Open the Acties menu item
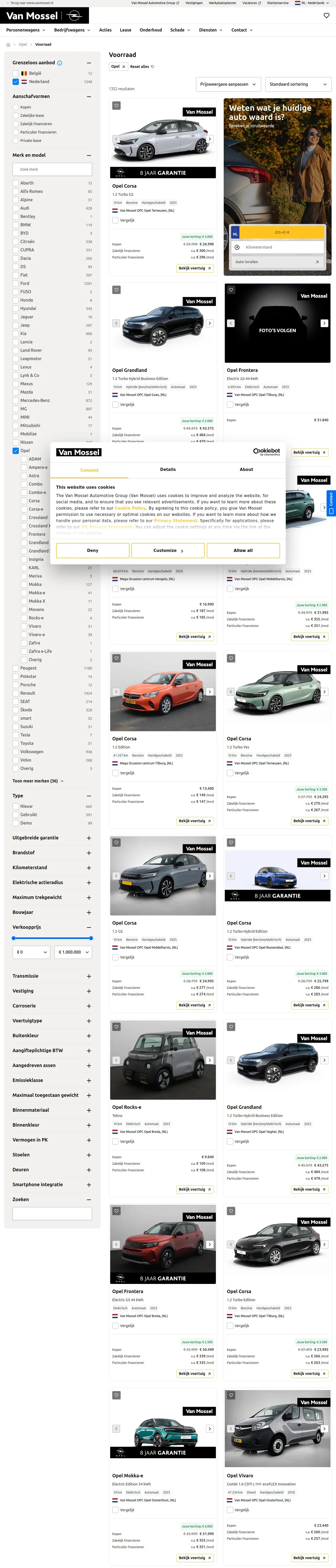This screenshot has width=336, height=1568. coord(105,30)
